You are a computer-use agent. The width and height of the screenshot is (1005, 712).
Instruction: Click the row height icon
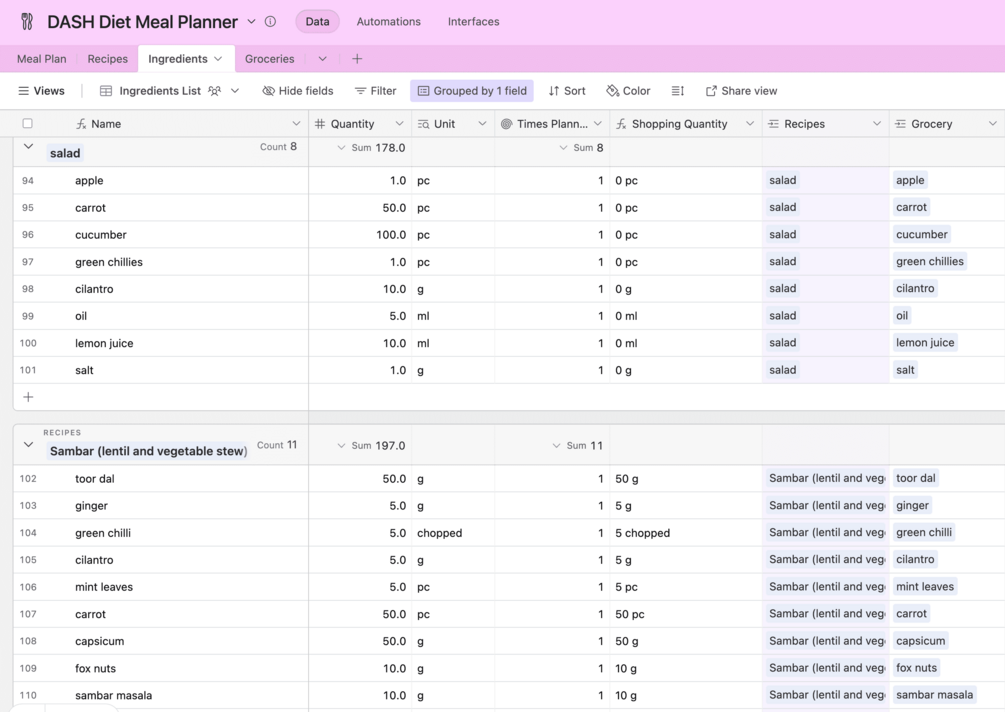678,91
